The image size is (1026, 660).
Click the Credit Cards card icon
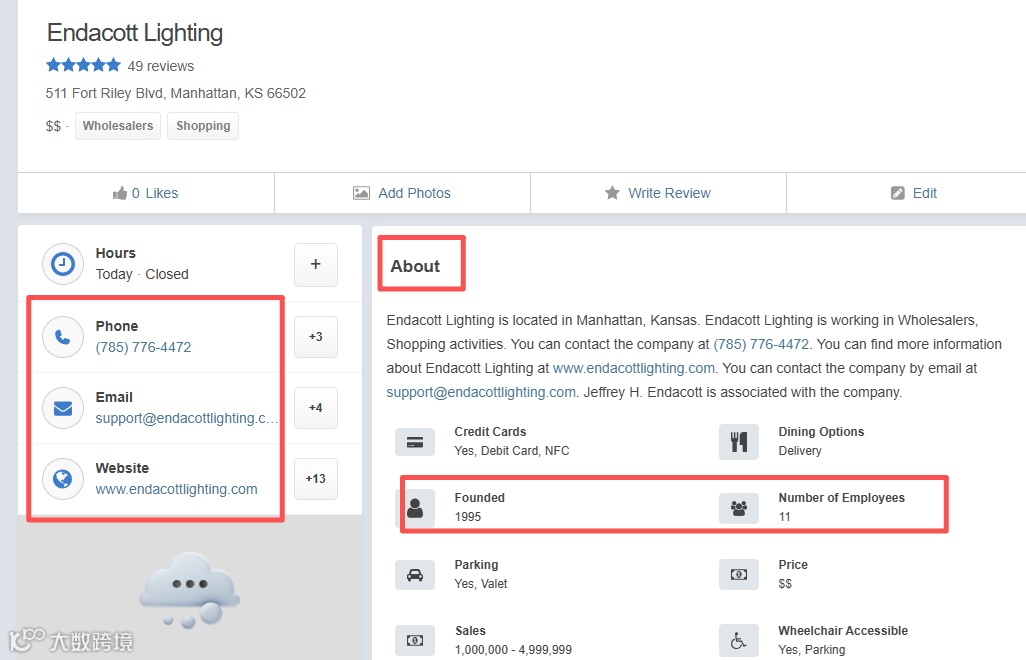pos(415,442)
